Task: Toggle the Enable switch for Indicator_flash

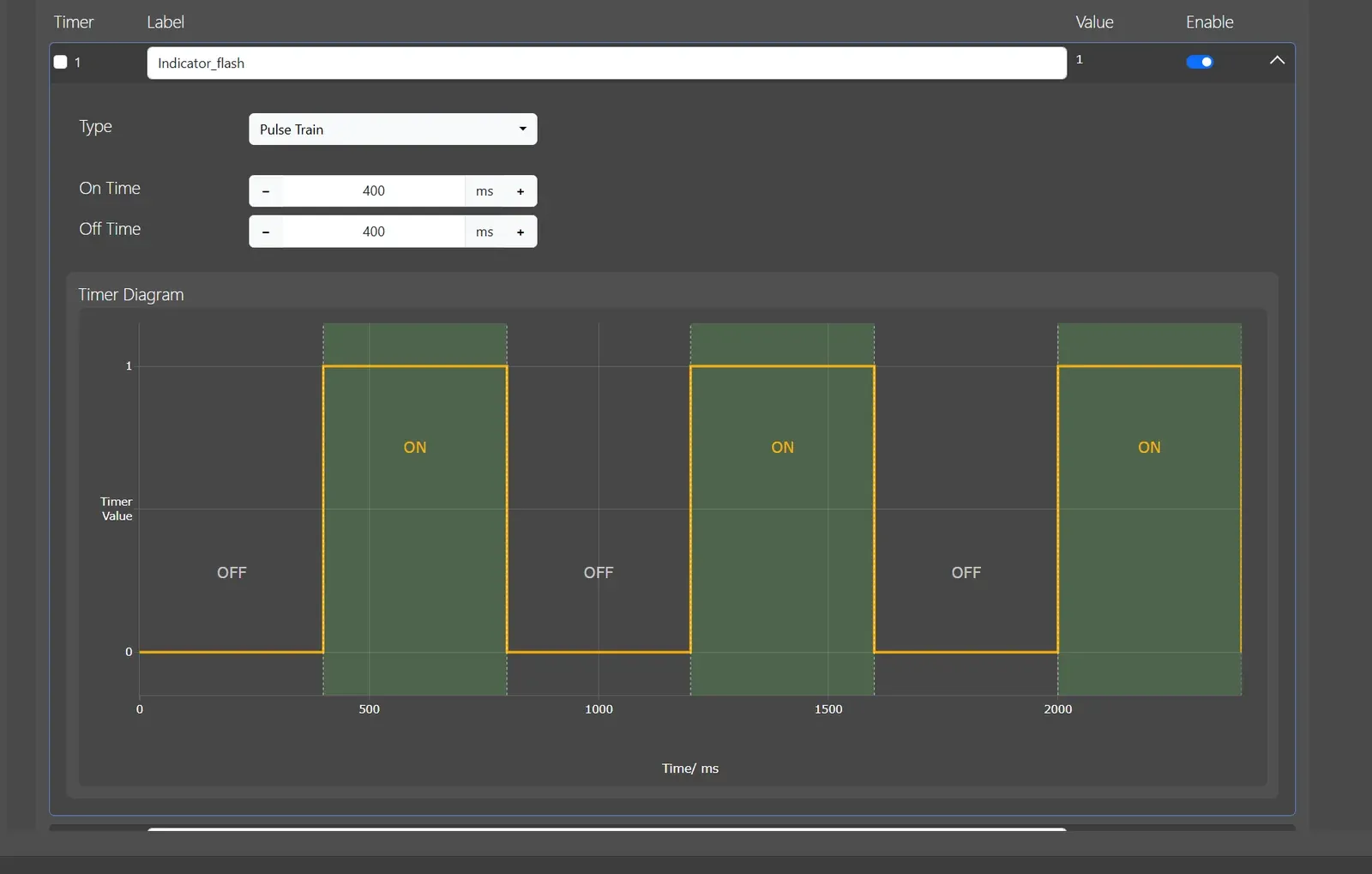Action: (1200, 62)
